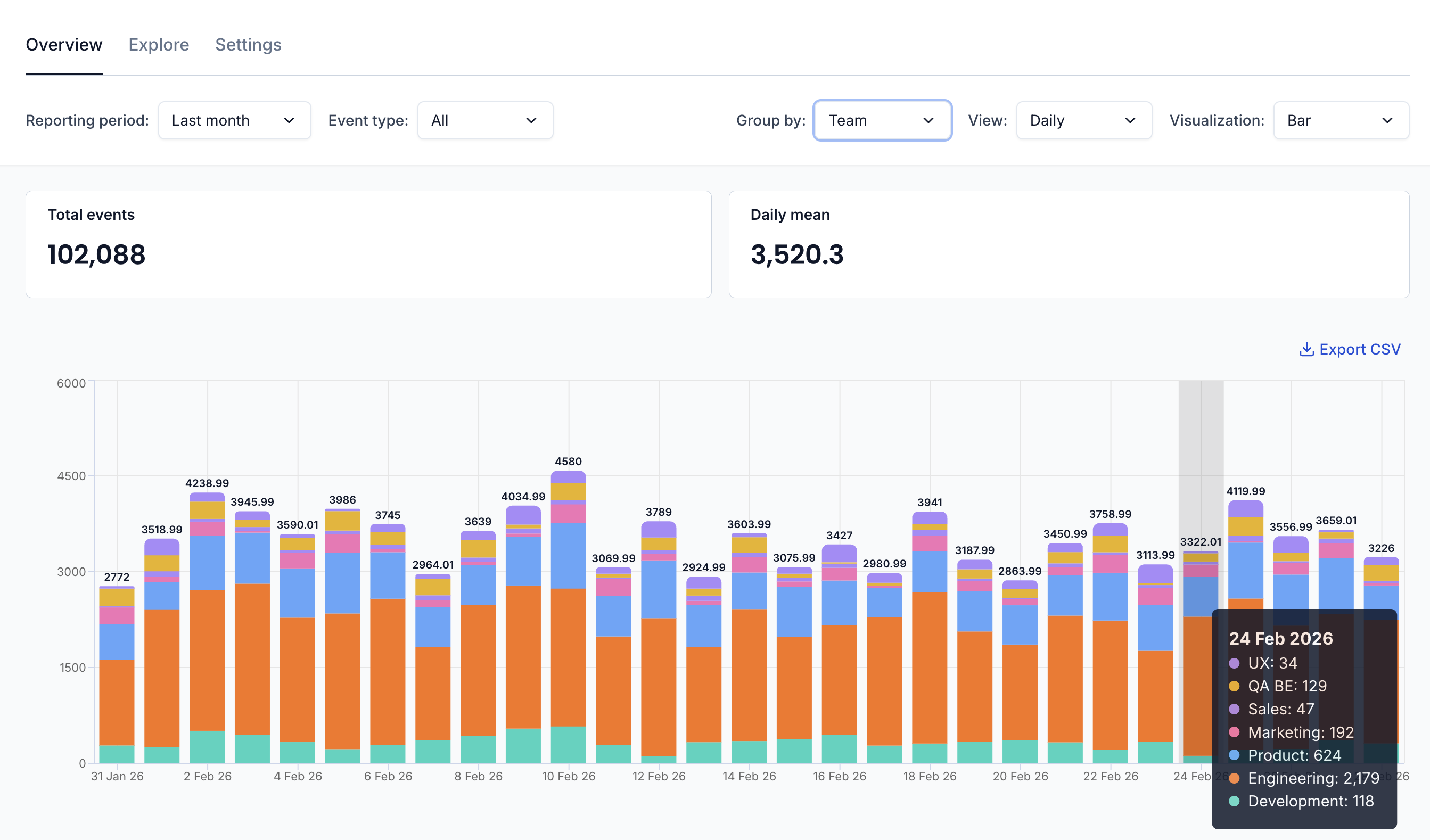Screen dimensions: 1430x840
Task: Click the chevron in Last month dropdown
Action: click(x=289, y=120)
